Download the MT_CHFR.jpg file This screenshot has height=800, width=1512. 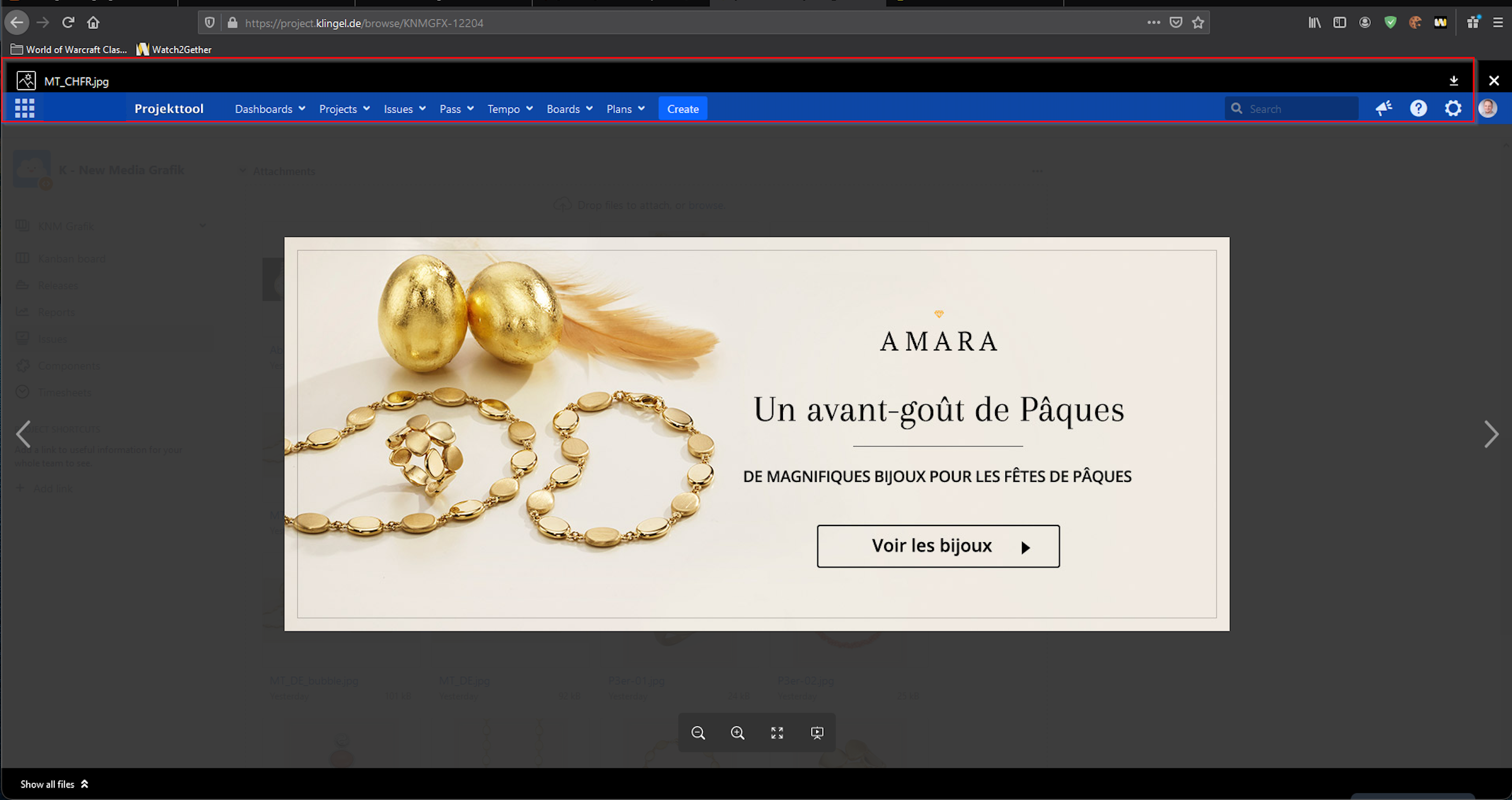click(x=1454, y=80)
